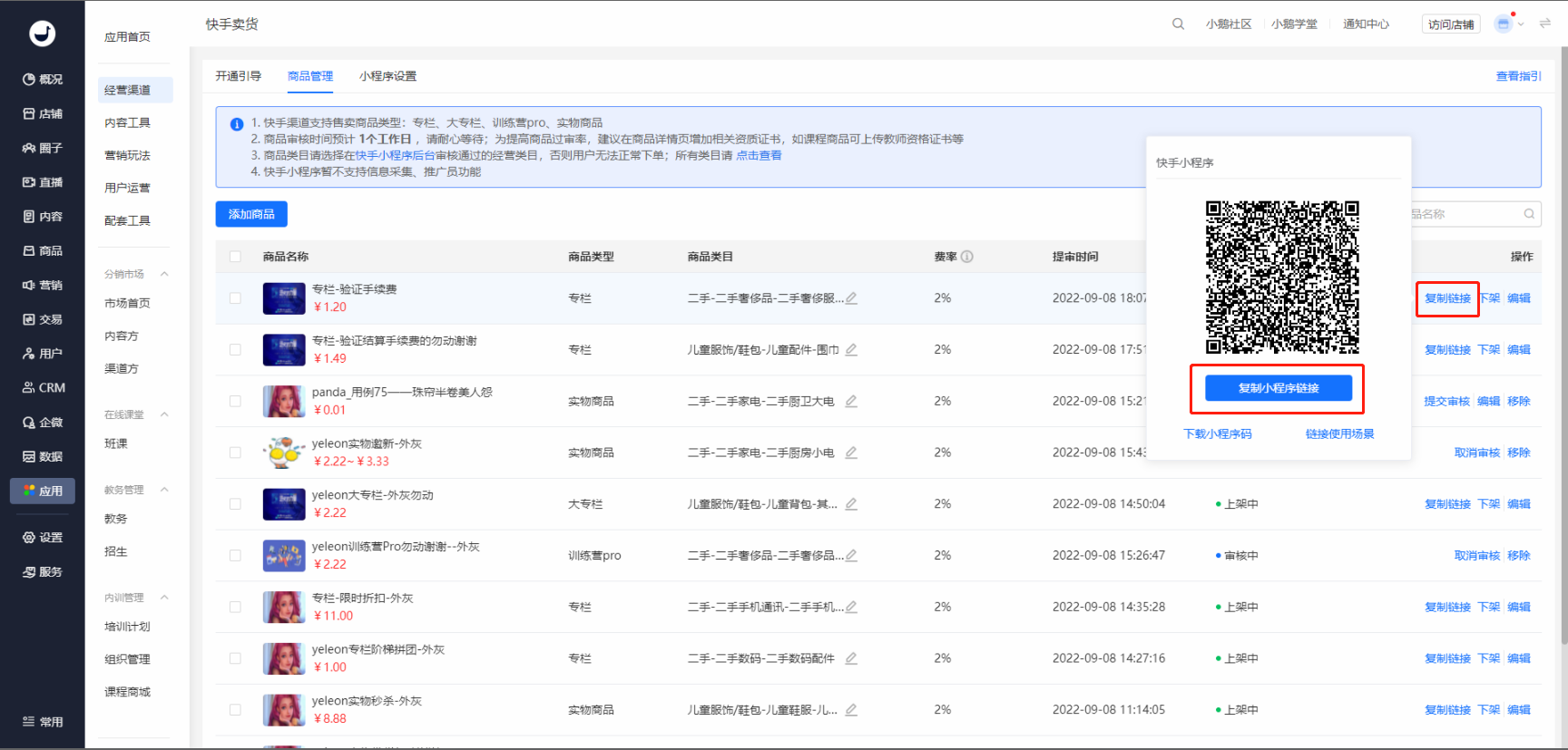Click the 点击查看 link in notice
The image size is (1568, 750).
pyautogui.click(x=759, y=155)
